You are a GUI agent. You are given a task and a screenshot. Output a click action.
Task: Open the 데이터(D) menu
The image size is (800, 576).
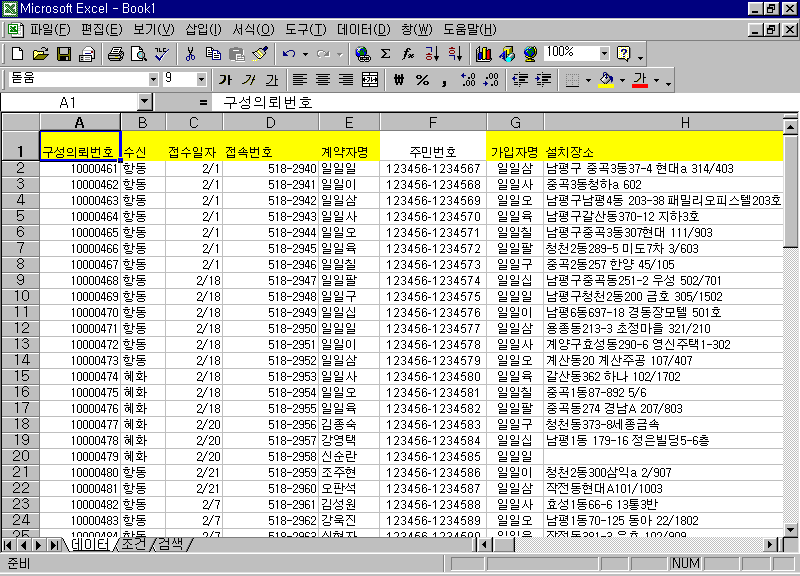363,30
